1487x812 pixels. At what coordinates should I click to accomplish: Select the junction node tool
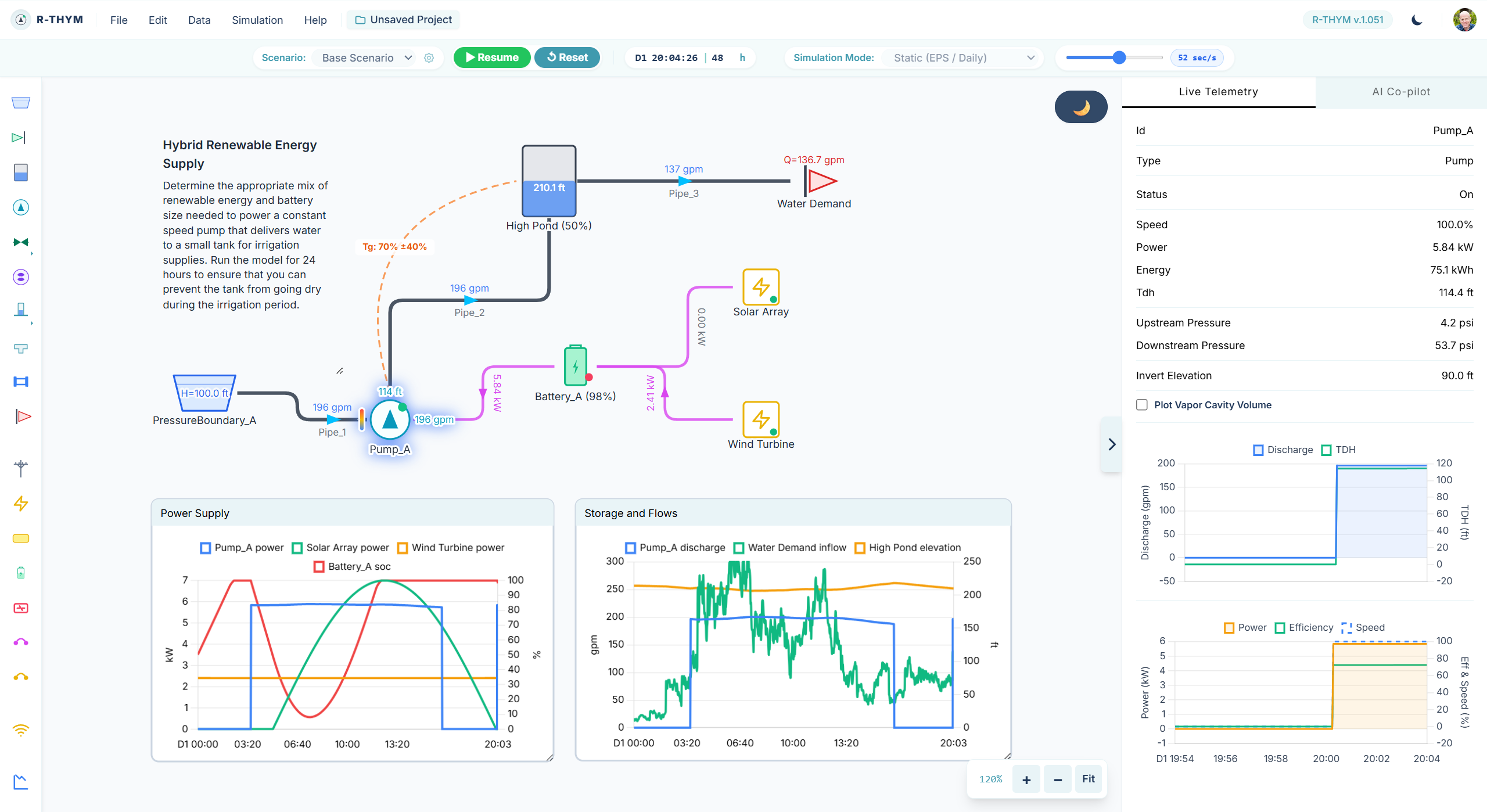coord(21,468)
